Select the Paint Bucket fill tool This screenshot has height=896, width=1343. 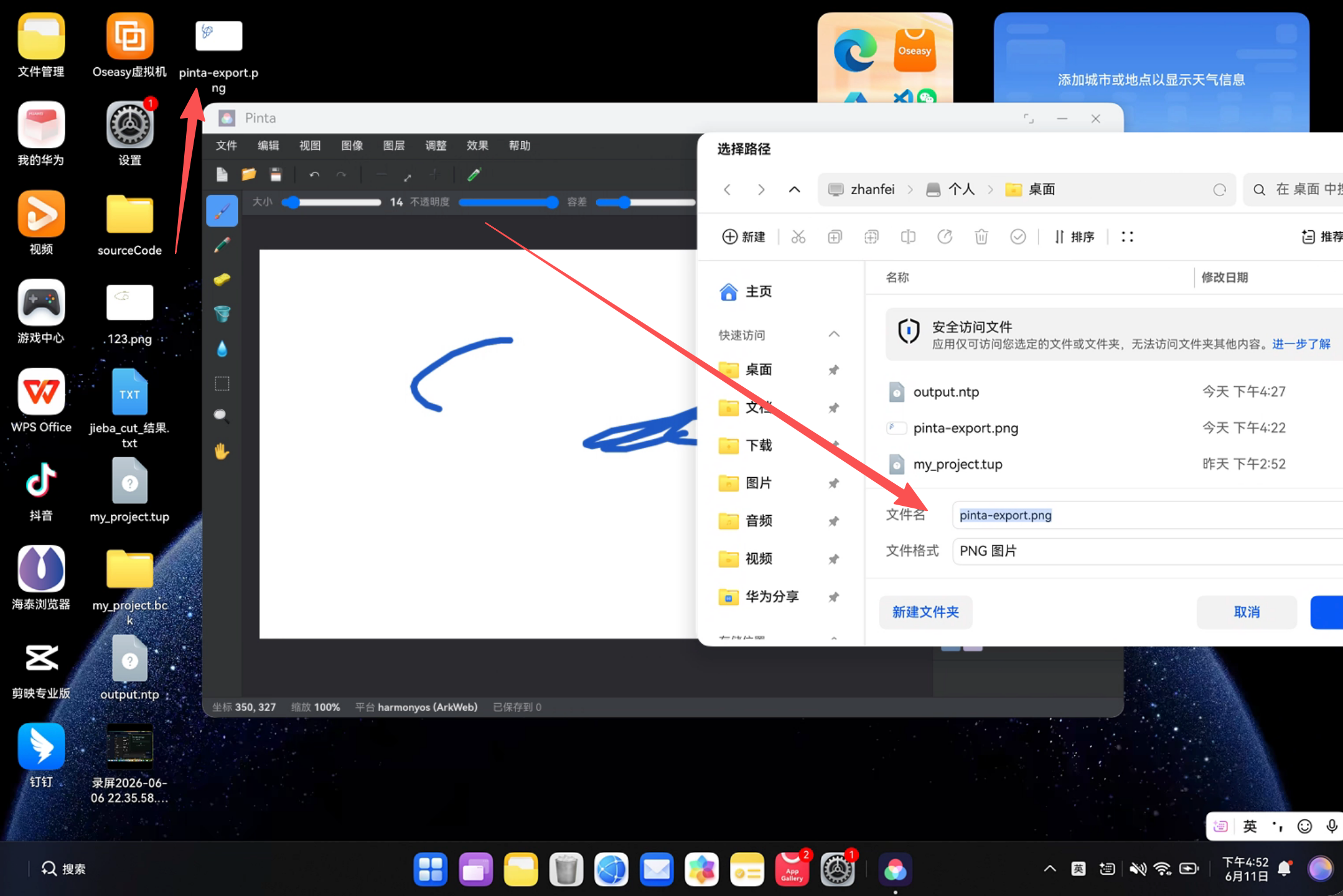222,314
